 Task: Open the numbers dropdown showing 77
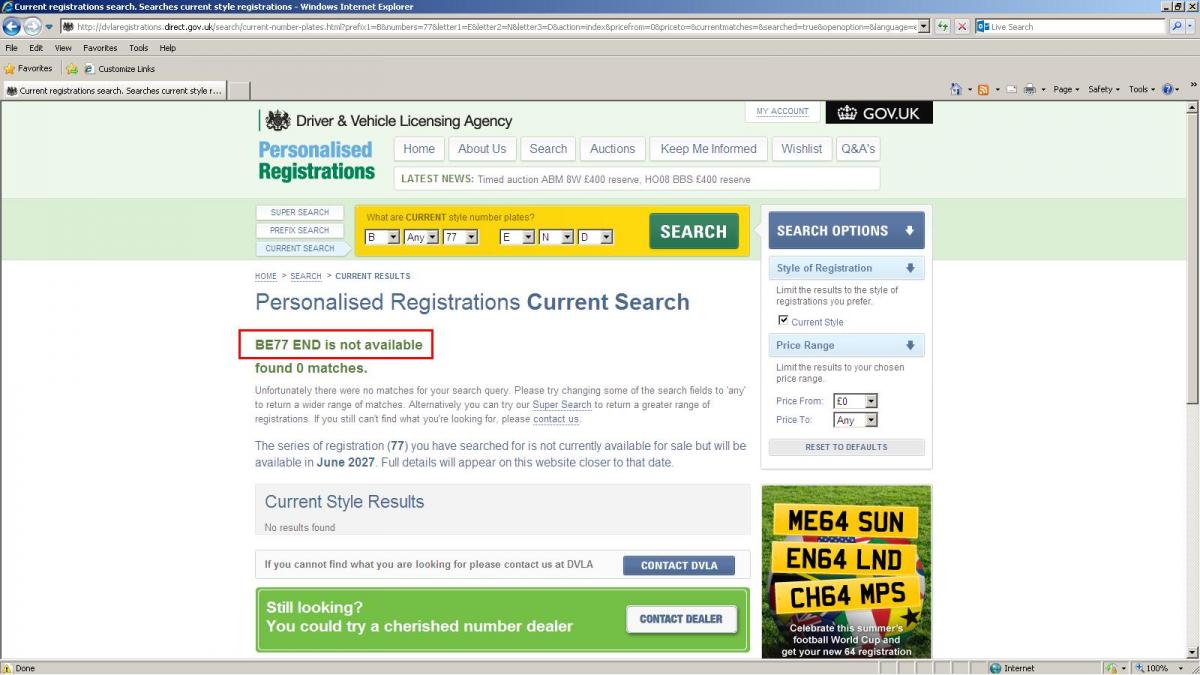[460, 237]
